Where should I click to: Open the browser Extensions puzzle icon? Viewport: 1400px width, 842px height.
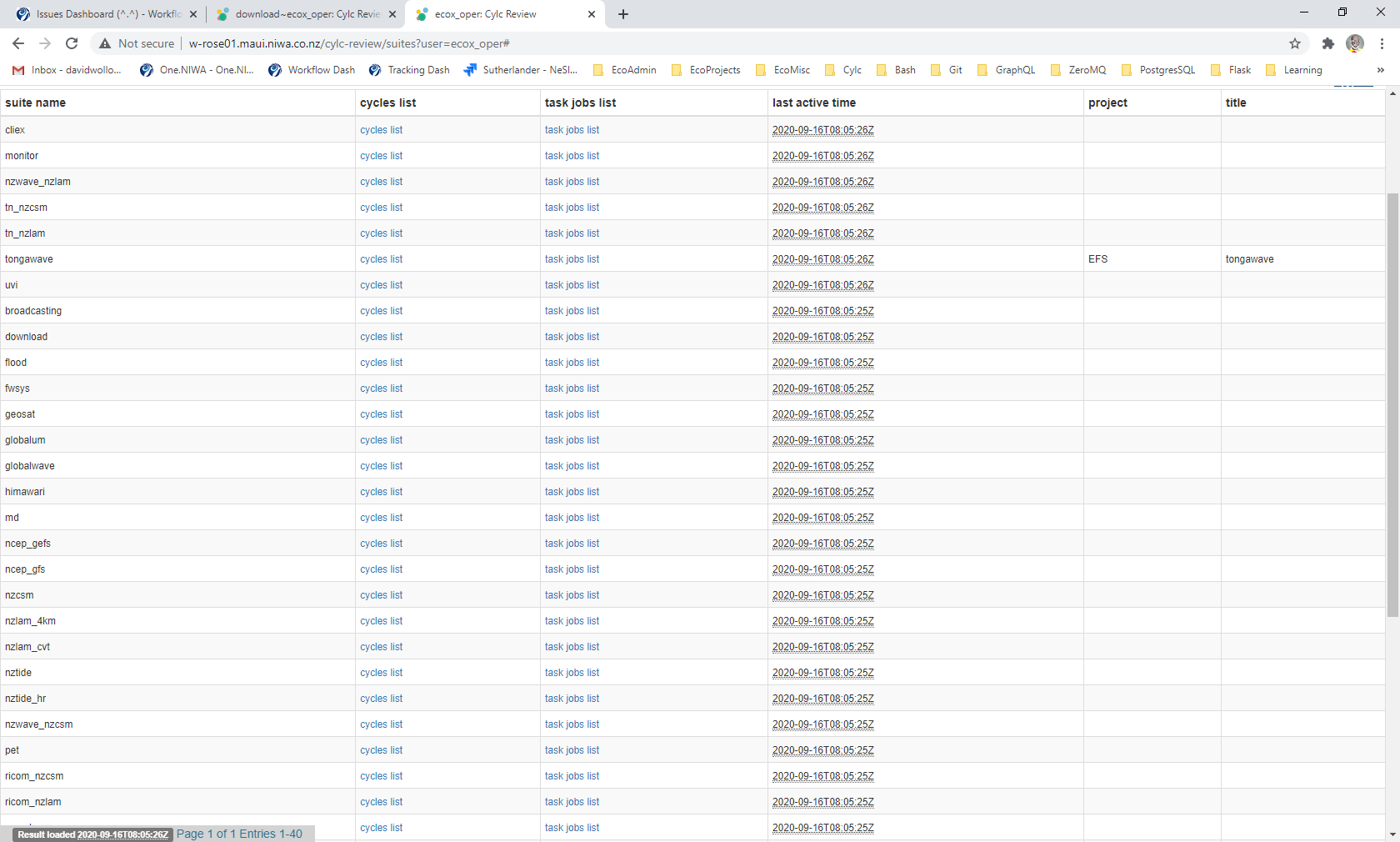(x=1328, y=43)
